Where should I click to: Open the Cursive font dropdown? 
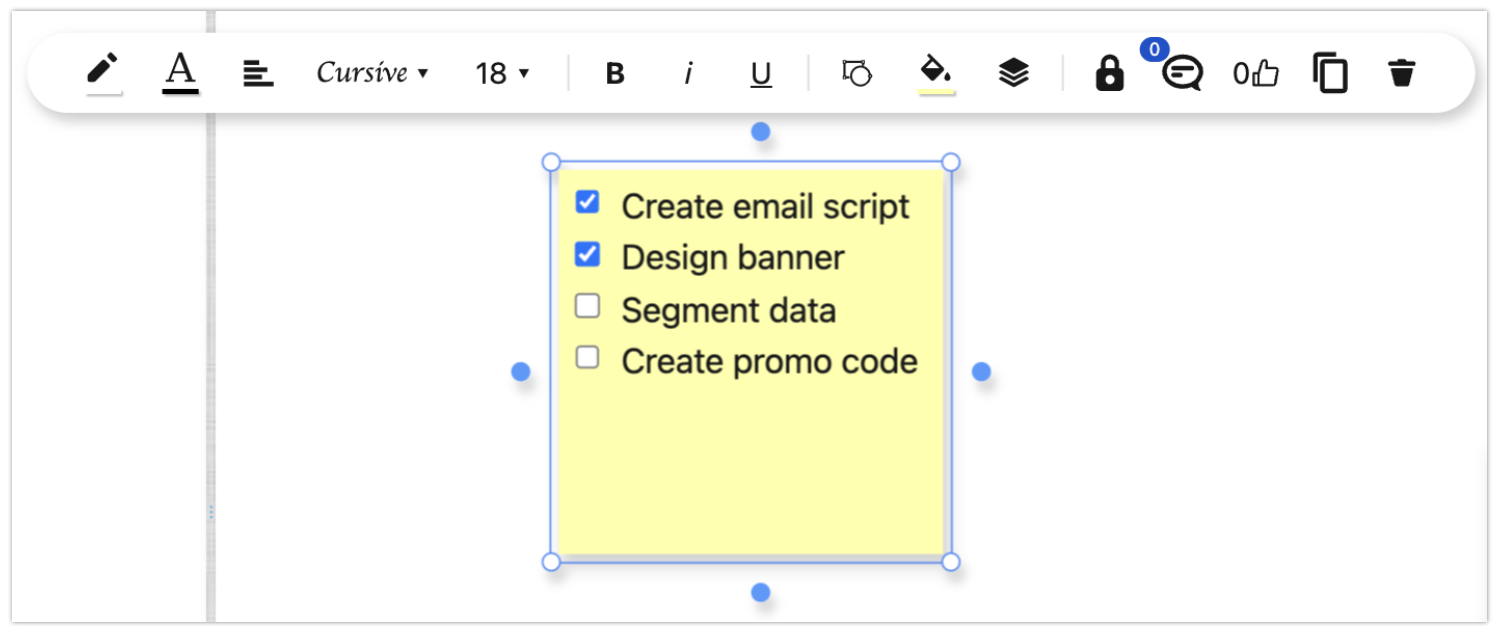(372, 73)
